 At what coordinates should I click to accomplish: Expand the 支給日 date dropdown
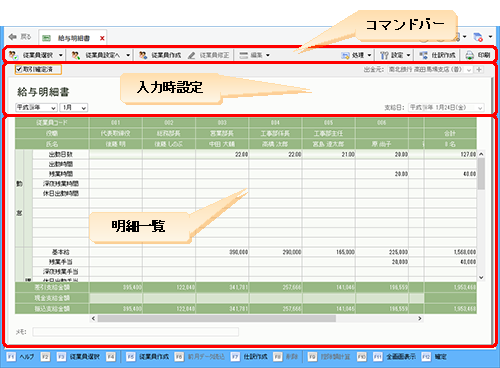(446, 108)
